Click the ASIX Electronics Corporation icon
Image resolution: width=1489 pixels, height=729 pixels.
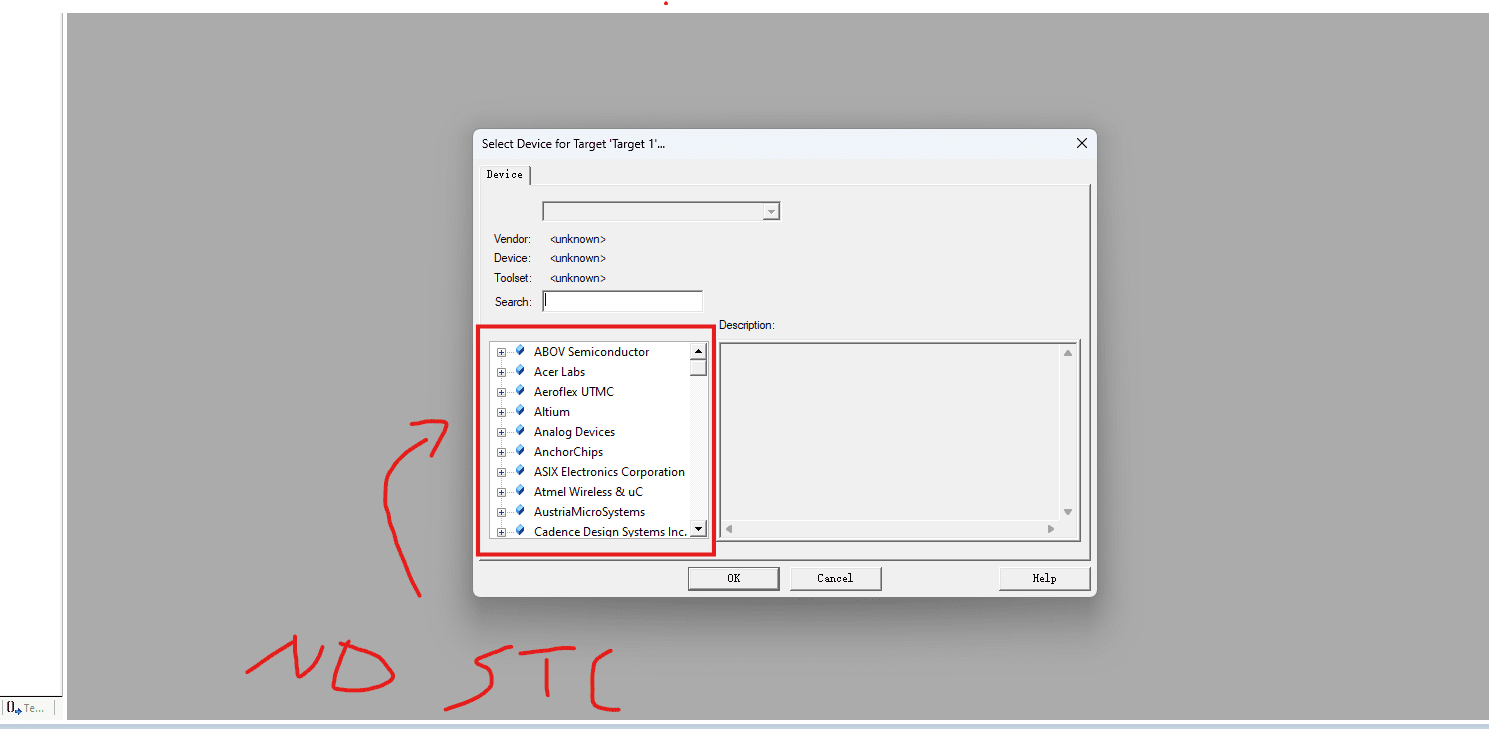(x=520, y=471)
